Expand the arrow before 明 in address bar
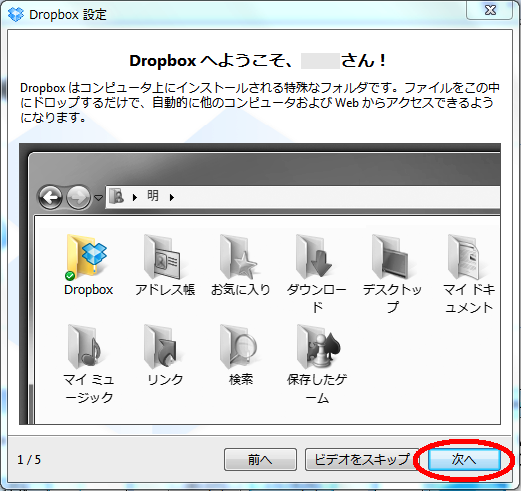The width and height of the screenshot is (521, 491). [x=135, y=197]
